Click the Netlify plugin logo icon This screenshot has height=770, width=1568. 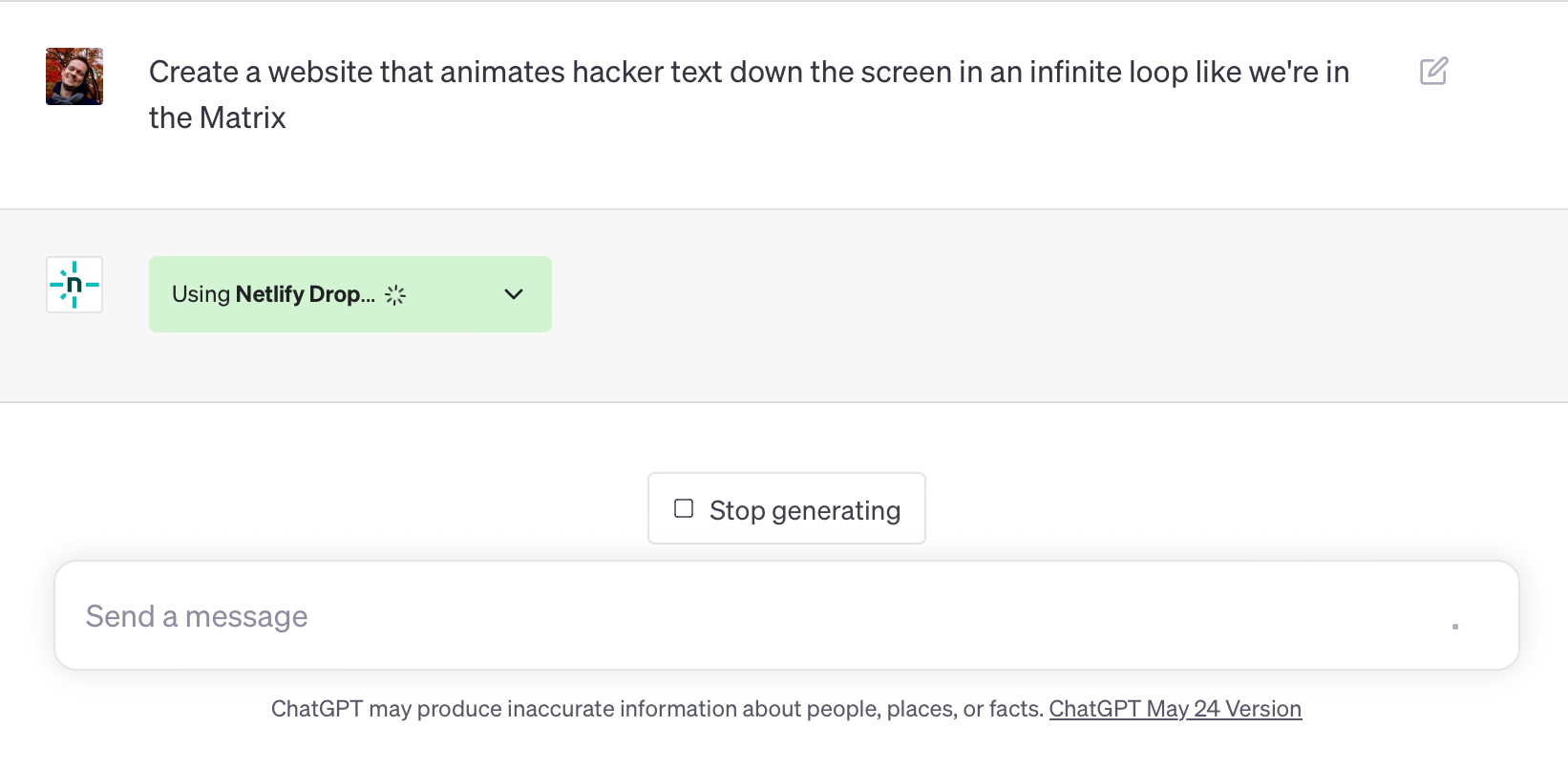tap(74, 285)
